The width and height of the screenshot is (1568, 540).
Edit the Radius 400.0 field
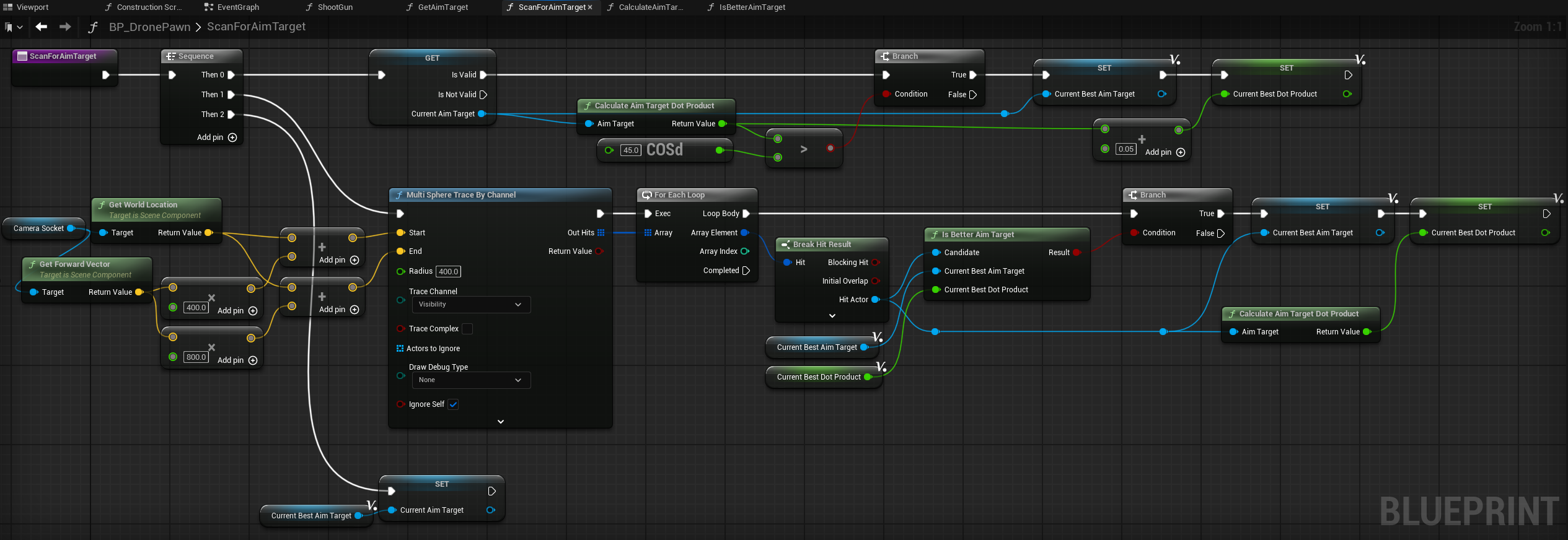pyautogui.click(x=449, y=271)
